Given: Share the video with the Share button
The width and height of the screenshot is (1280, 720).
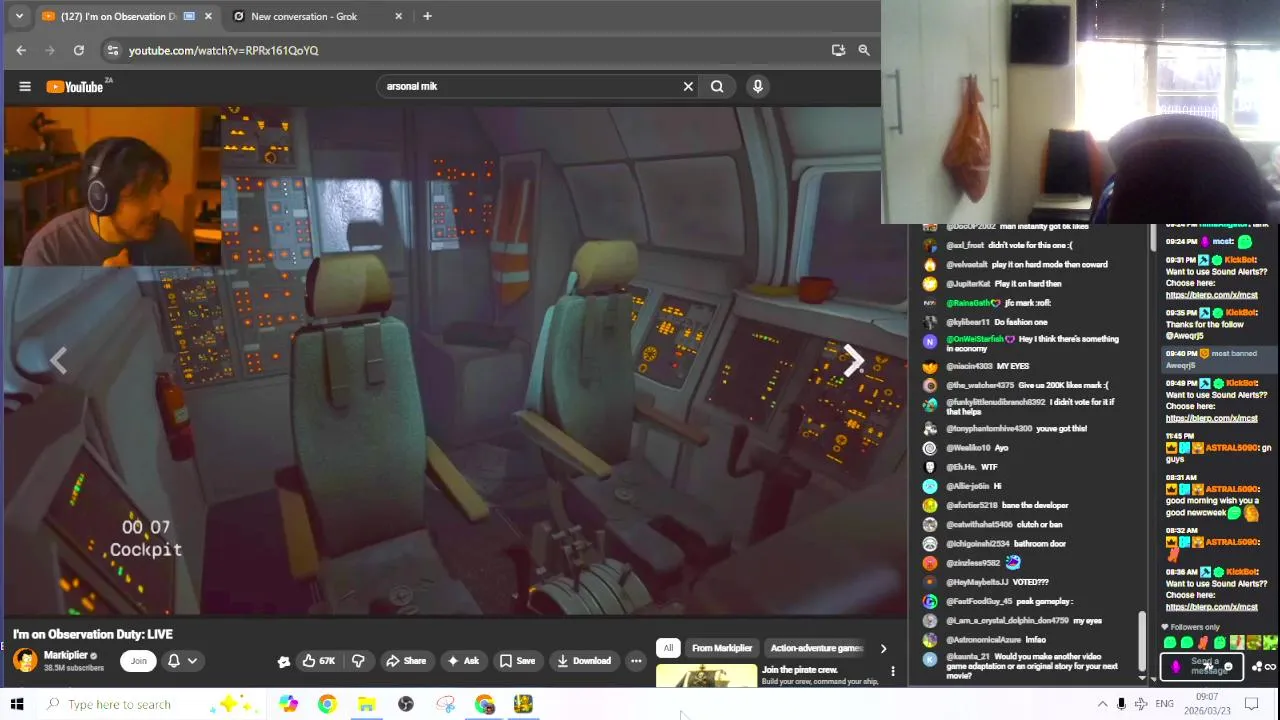Looking at the screenshot, I should click(x=406, y=661).
